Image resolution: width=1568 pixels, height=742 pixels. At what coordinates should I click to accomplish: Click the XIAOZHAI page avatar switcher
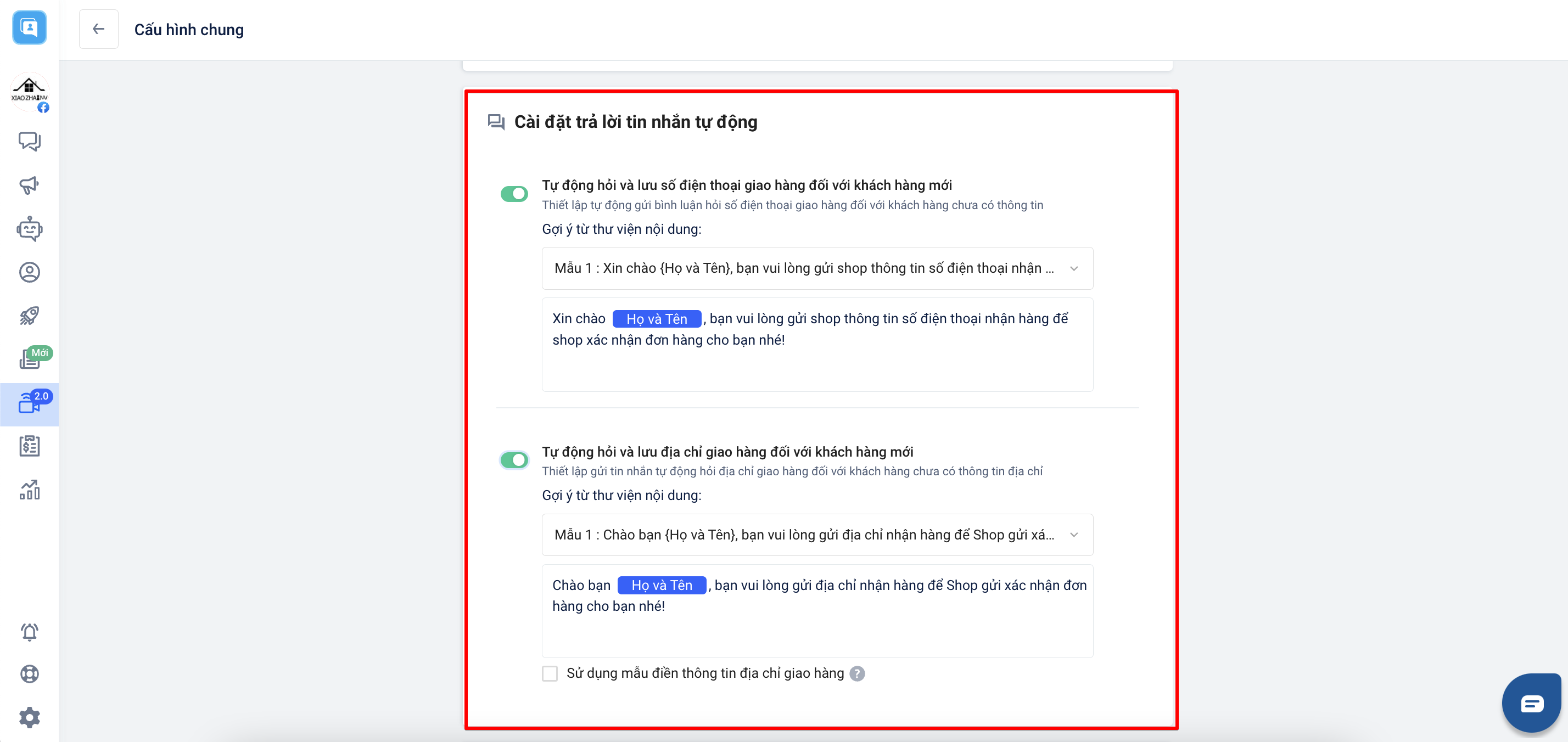pos(29,92)
